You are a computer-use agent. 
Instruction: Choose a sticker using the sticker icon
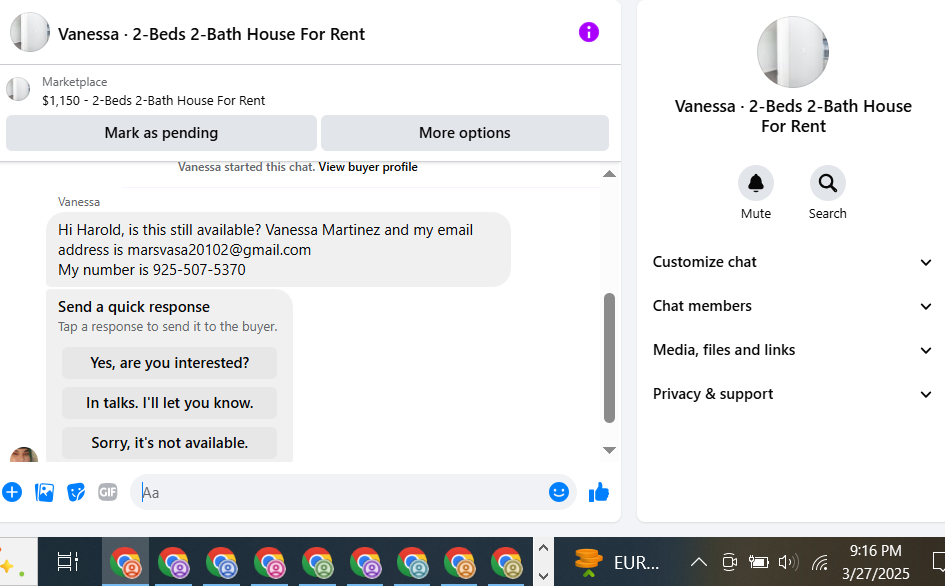coord(76,492)
